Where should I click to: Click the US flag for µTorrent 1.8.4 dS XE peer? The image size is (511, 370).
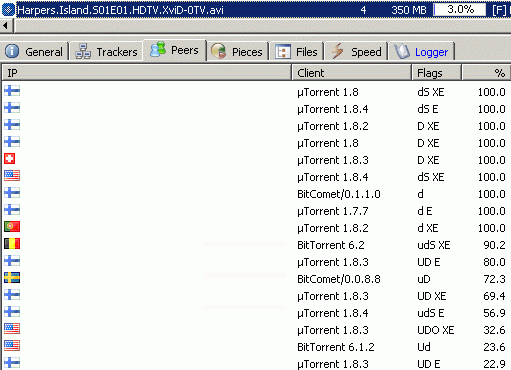coord(12,175)
